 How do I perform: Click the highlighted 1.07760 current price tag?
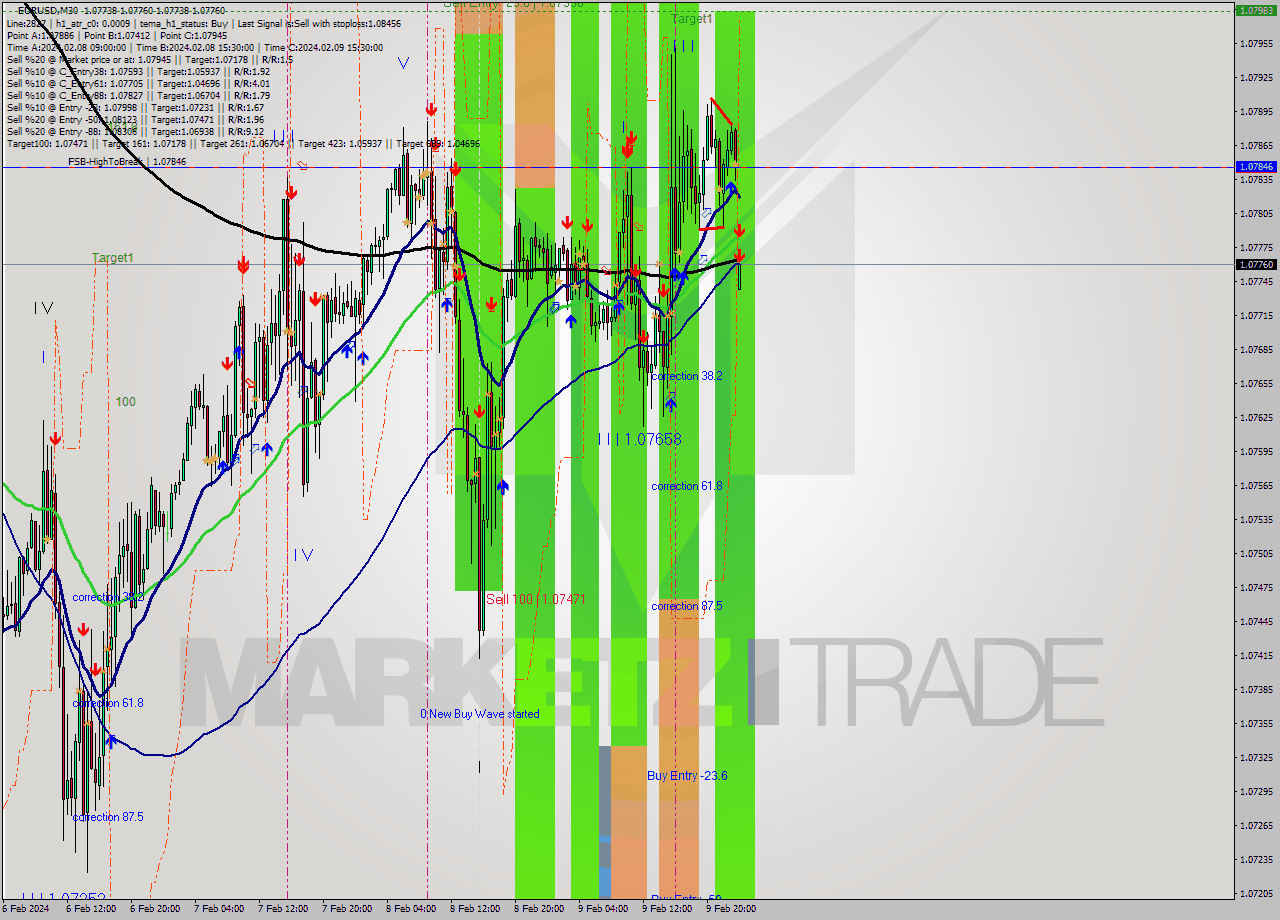[x=1256, y=264]
